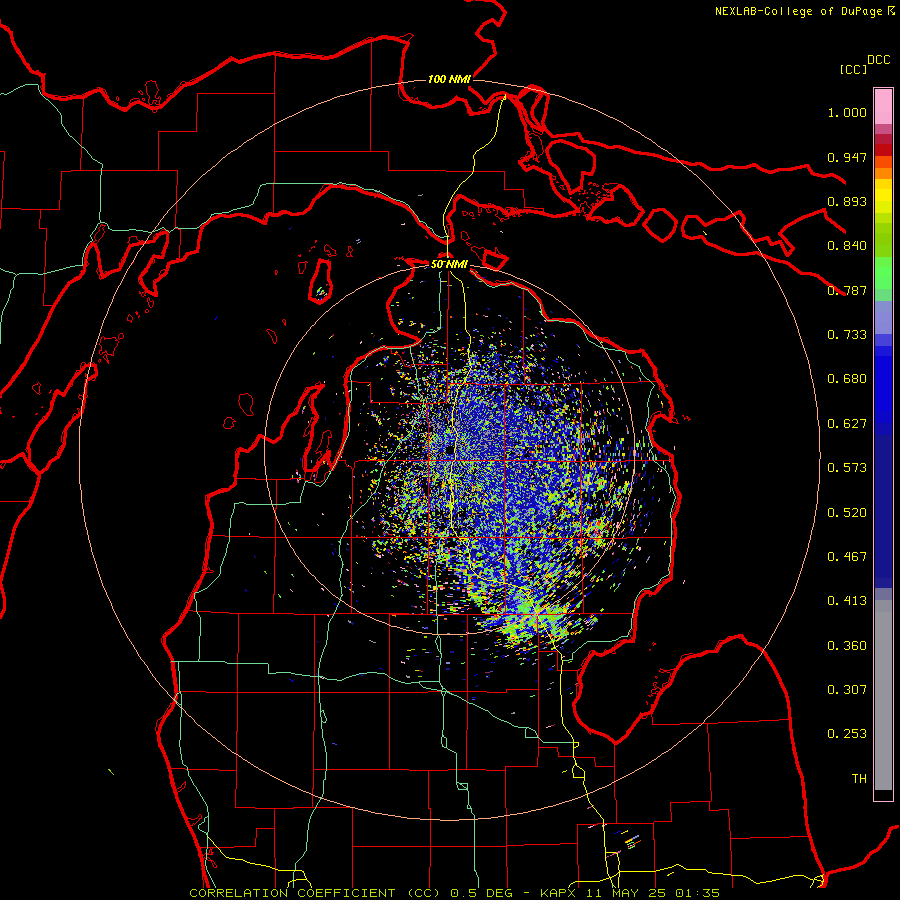This screenshot has height=900, width=900.
Task: Click the 0.520 legend value
Action: [x=847, y=513]
